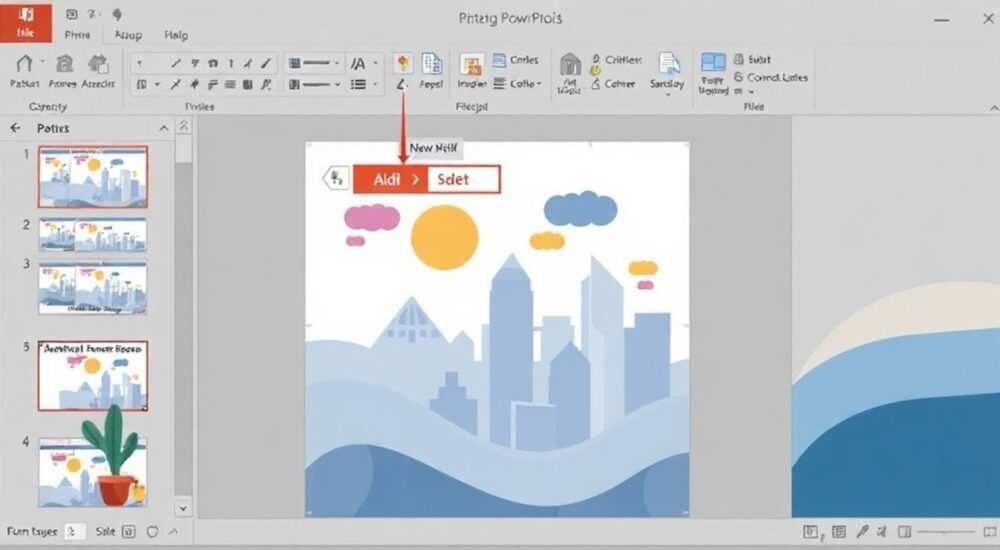This screenshot has width=1000, height=550.
Task: Open the font size dropdown beside IA
Action: 376,63
